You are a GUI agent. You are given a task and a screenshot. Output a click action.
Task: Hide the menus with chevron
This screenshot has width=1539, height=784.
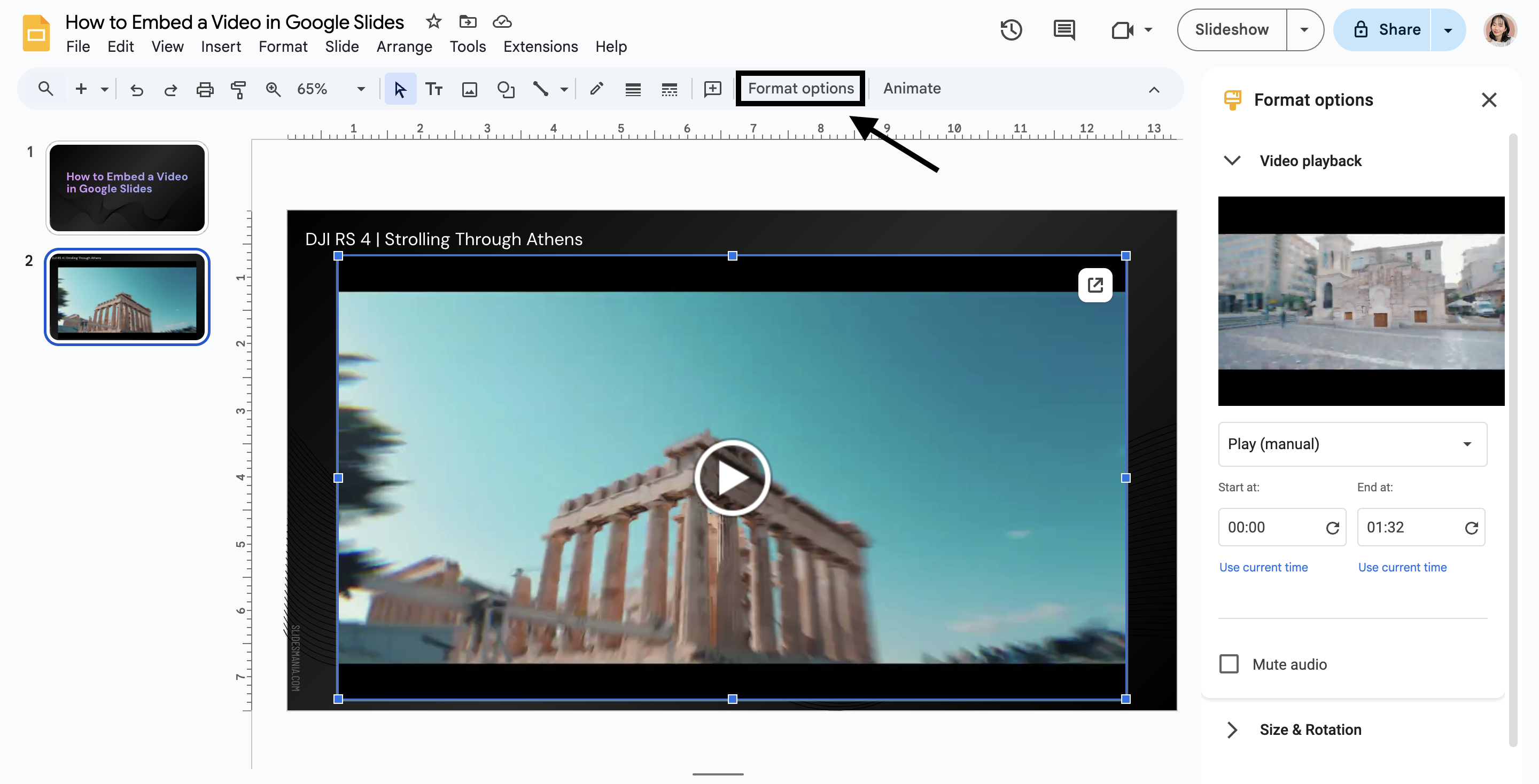click(1154, 90)
